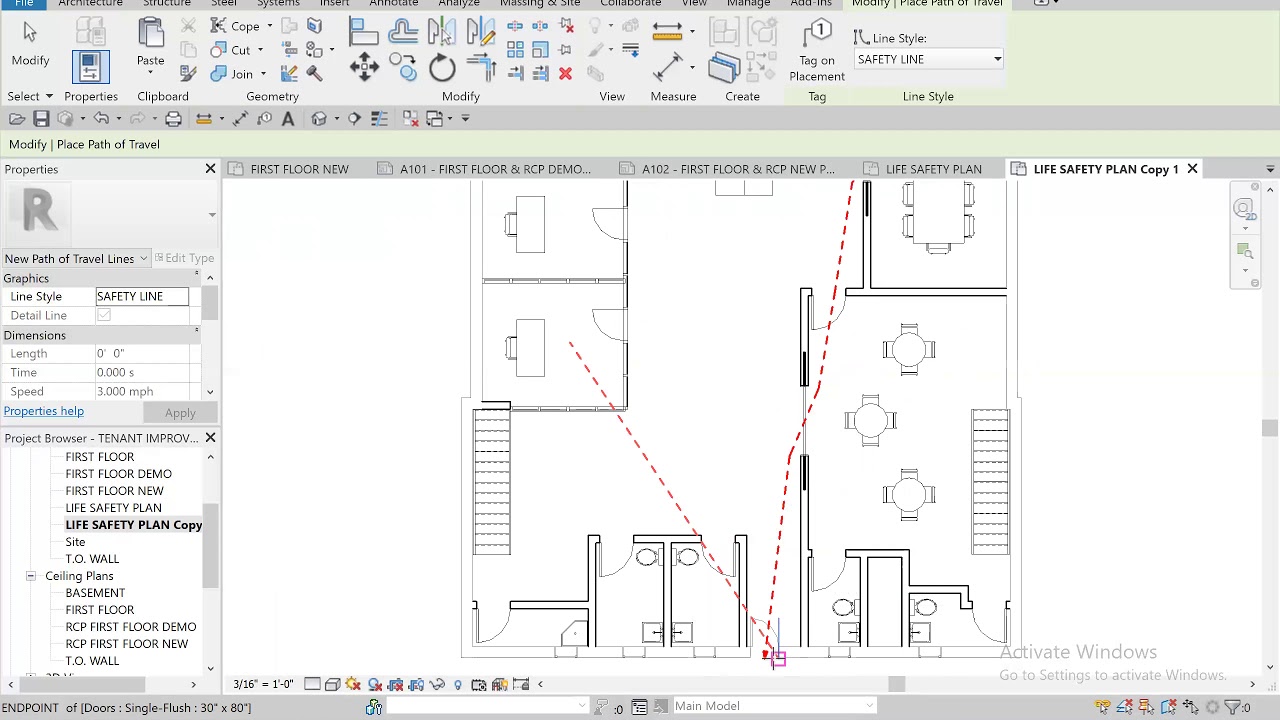Undo last action in Quick Access Toolbar
Screen dimensions: 1280x720
[101, 119]
